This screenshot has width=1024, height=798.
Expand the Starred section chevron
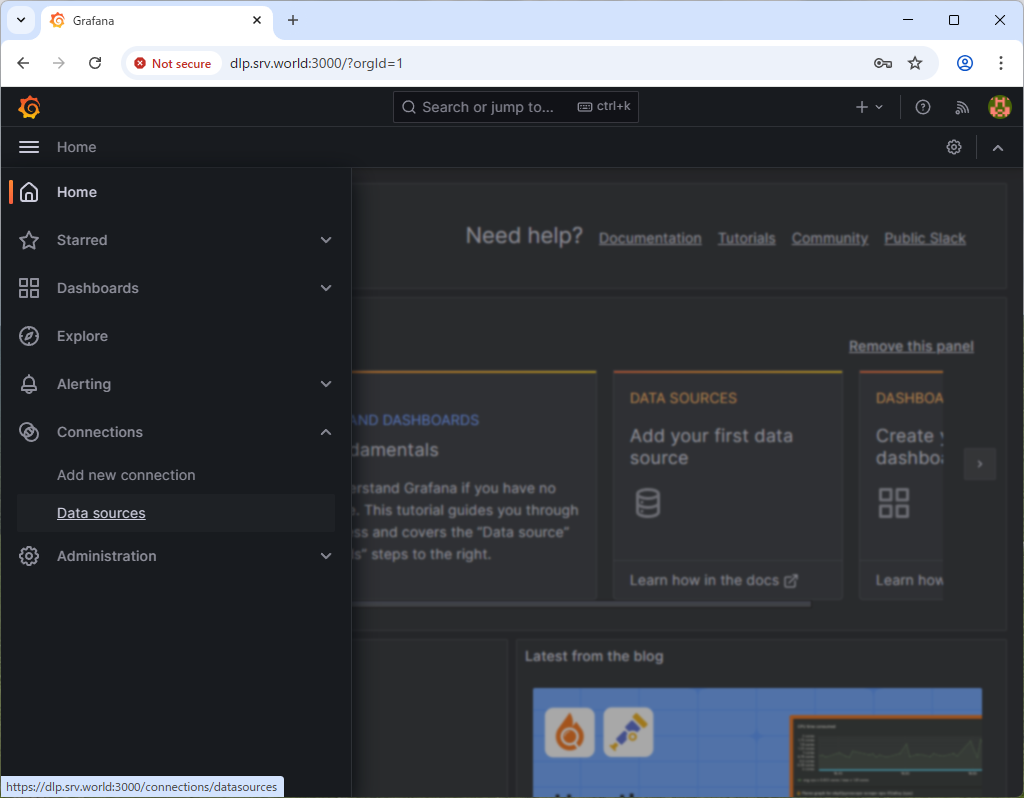point(326,240)
